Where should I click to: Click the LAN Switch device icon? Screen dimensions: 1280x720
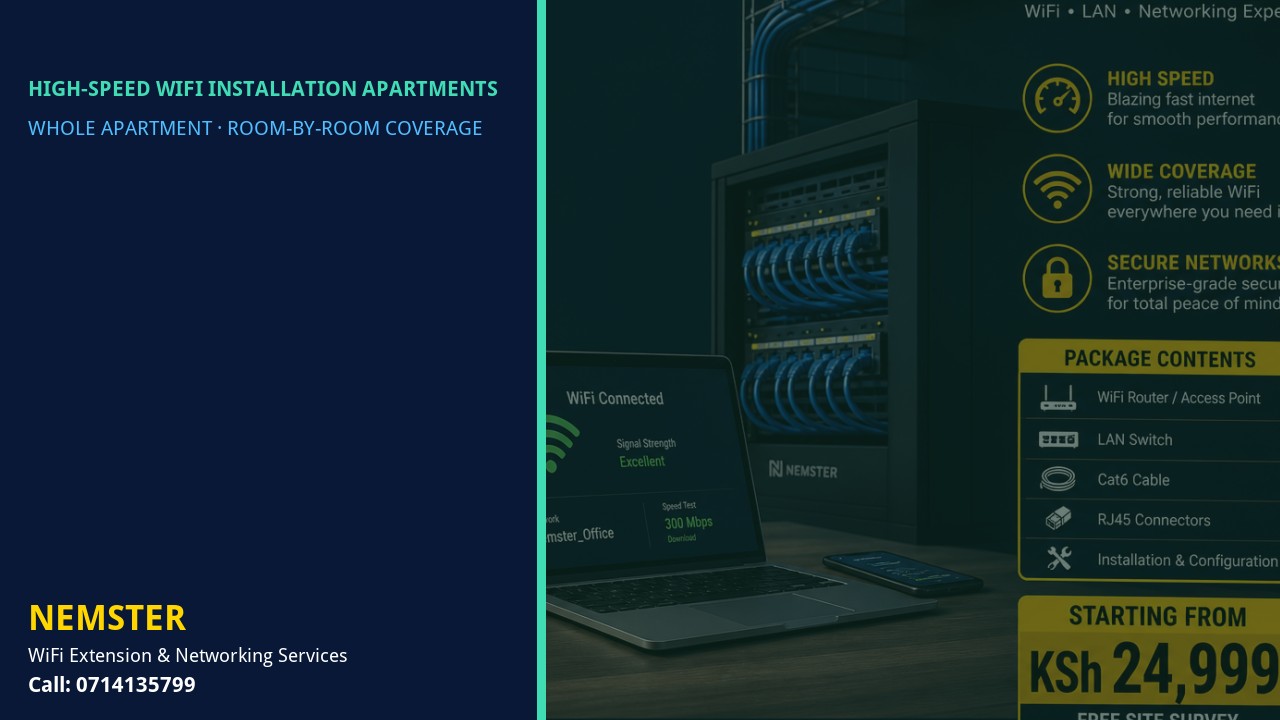(x=1058, y=439)
